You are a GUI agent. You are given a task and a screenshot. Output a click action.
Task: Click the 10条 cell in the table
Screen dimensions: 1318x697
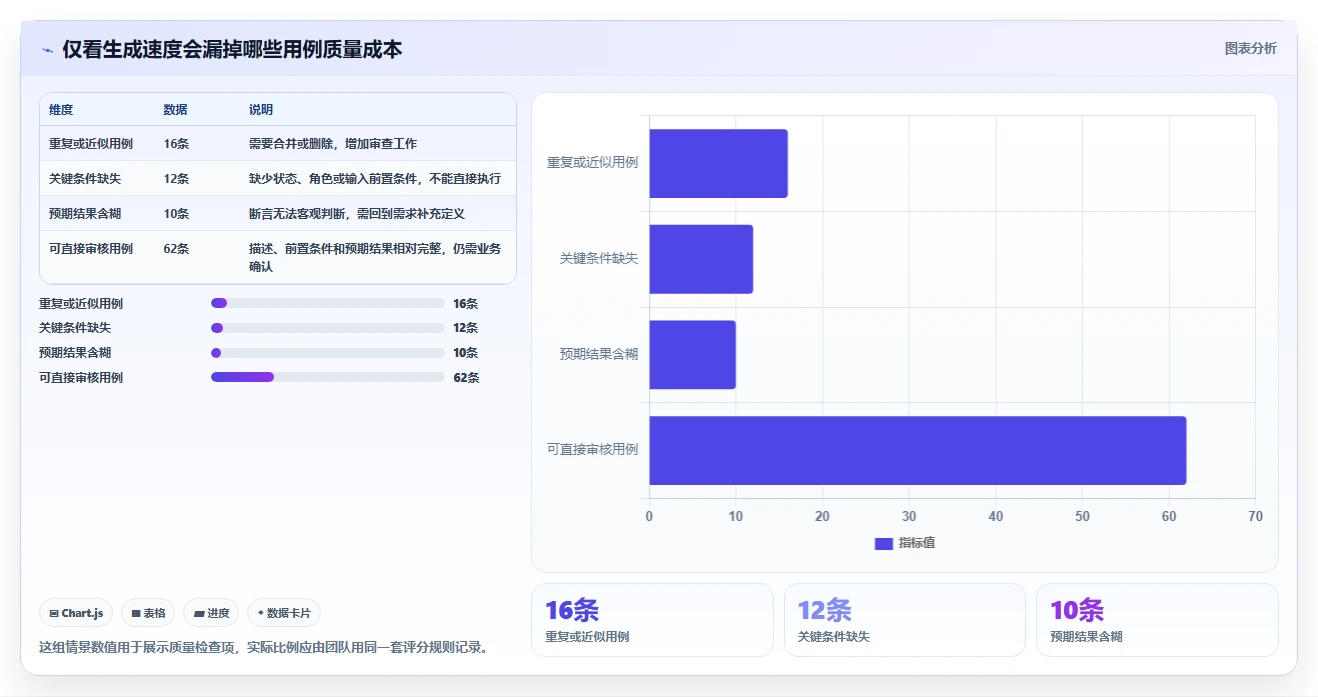tap(176, 214)
